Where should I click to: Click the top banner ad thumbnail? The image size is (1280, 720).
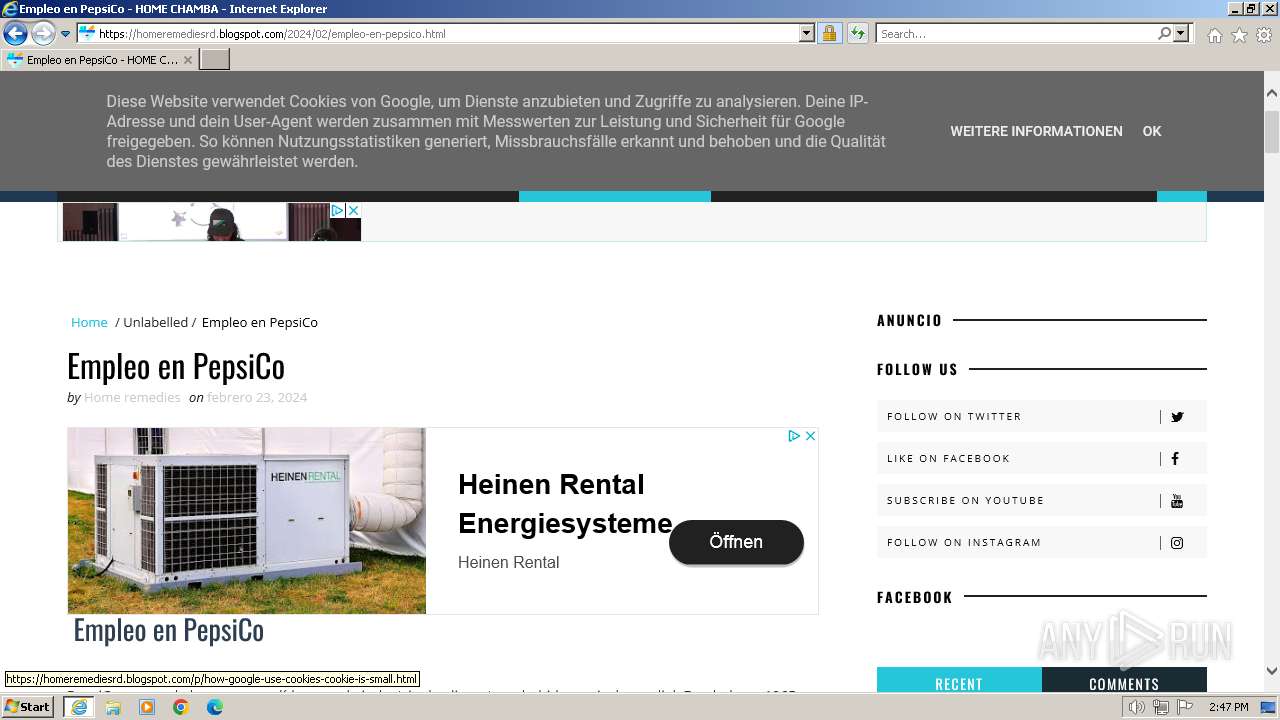coord(212,222)
